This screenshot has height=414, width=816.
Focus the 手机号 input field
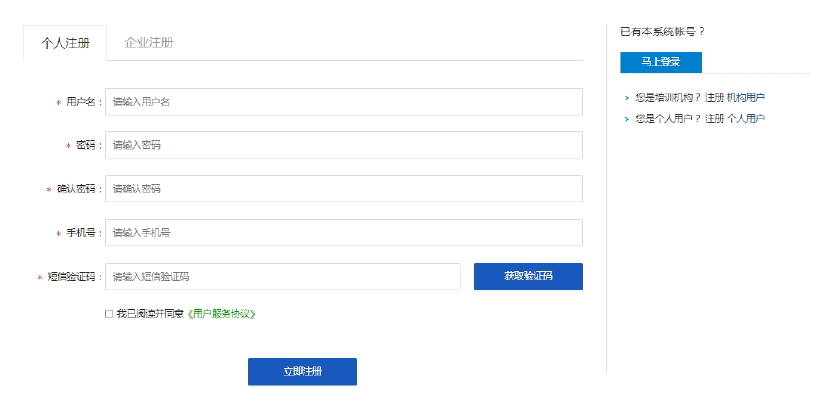[x=343, y=233]
